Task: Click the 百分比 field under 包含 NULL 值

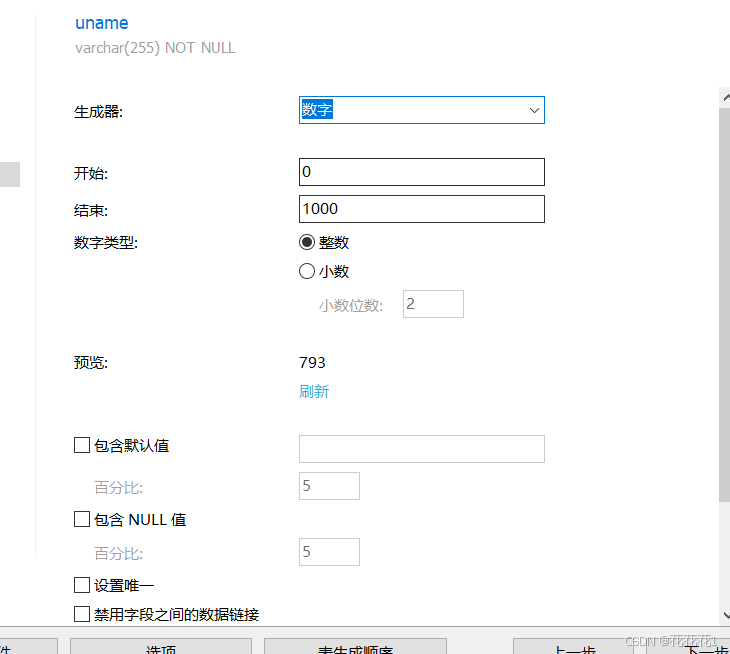Action: (x=329, y=552)
